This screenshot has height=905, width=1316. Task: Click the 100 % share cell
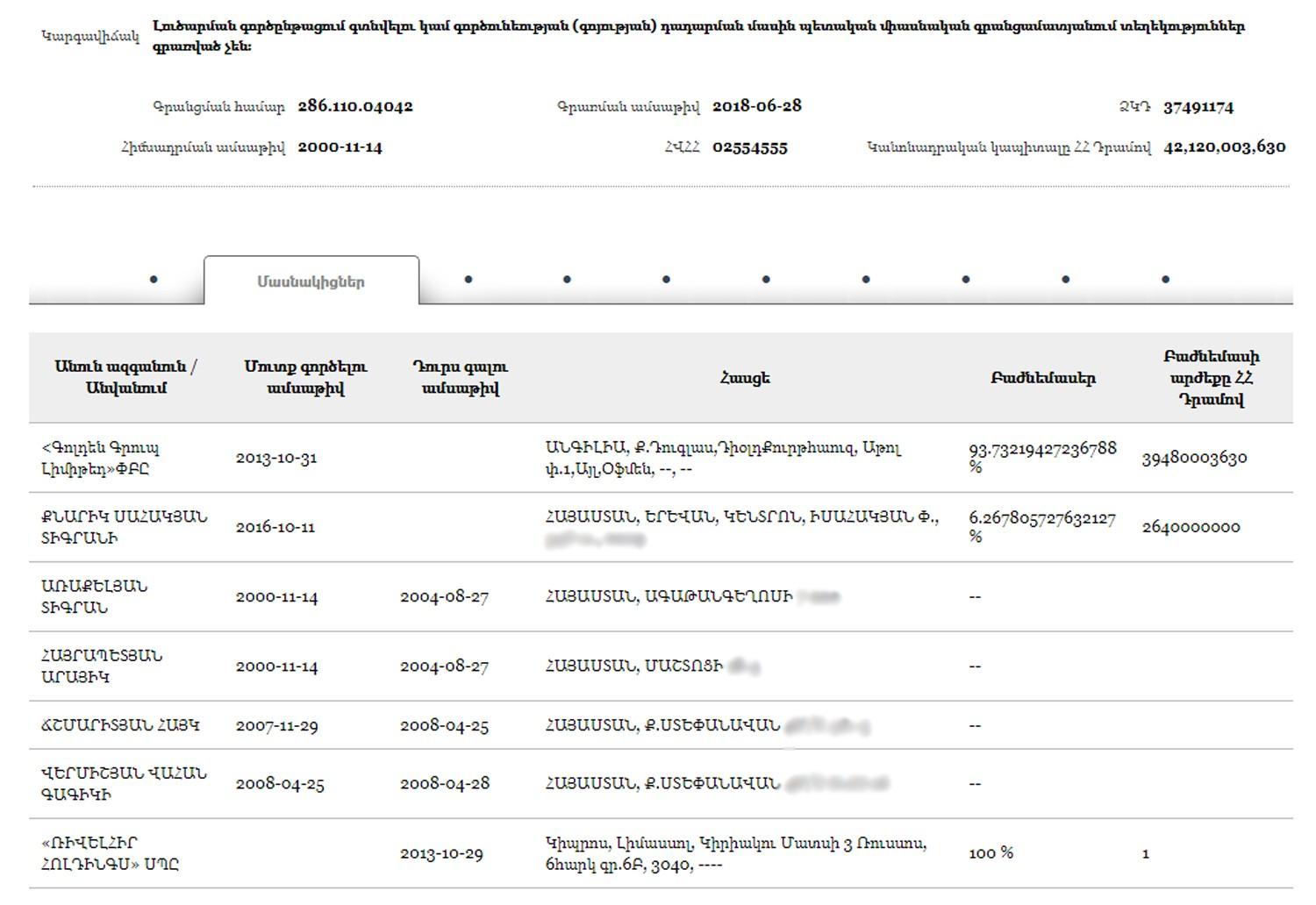(x=991, y=852)
